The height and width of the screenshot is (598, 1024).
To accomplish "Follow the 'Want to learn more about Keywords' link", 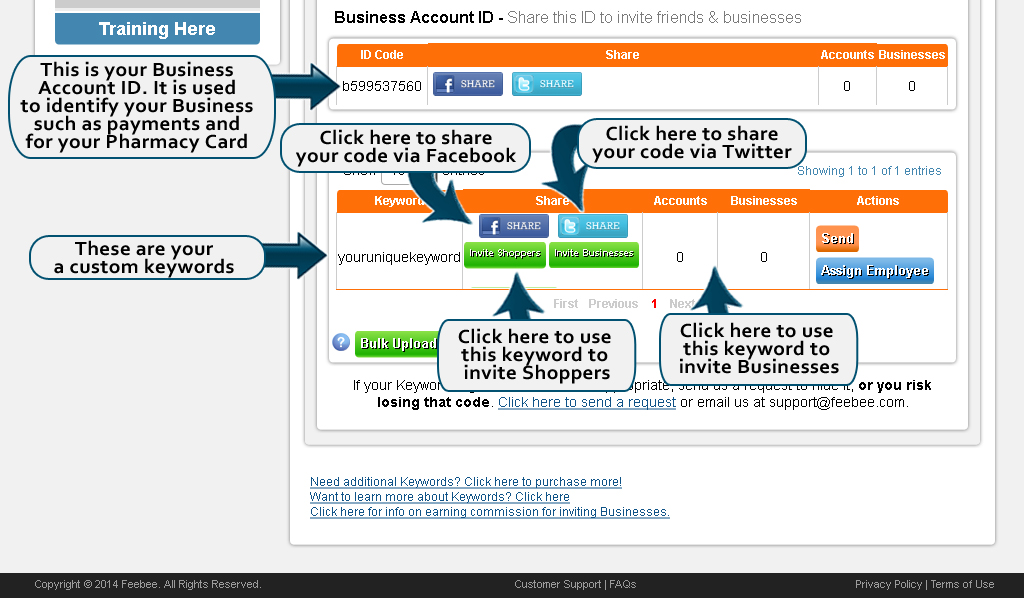I will pyautogui.click(x=439, y=497).
